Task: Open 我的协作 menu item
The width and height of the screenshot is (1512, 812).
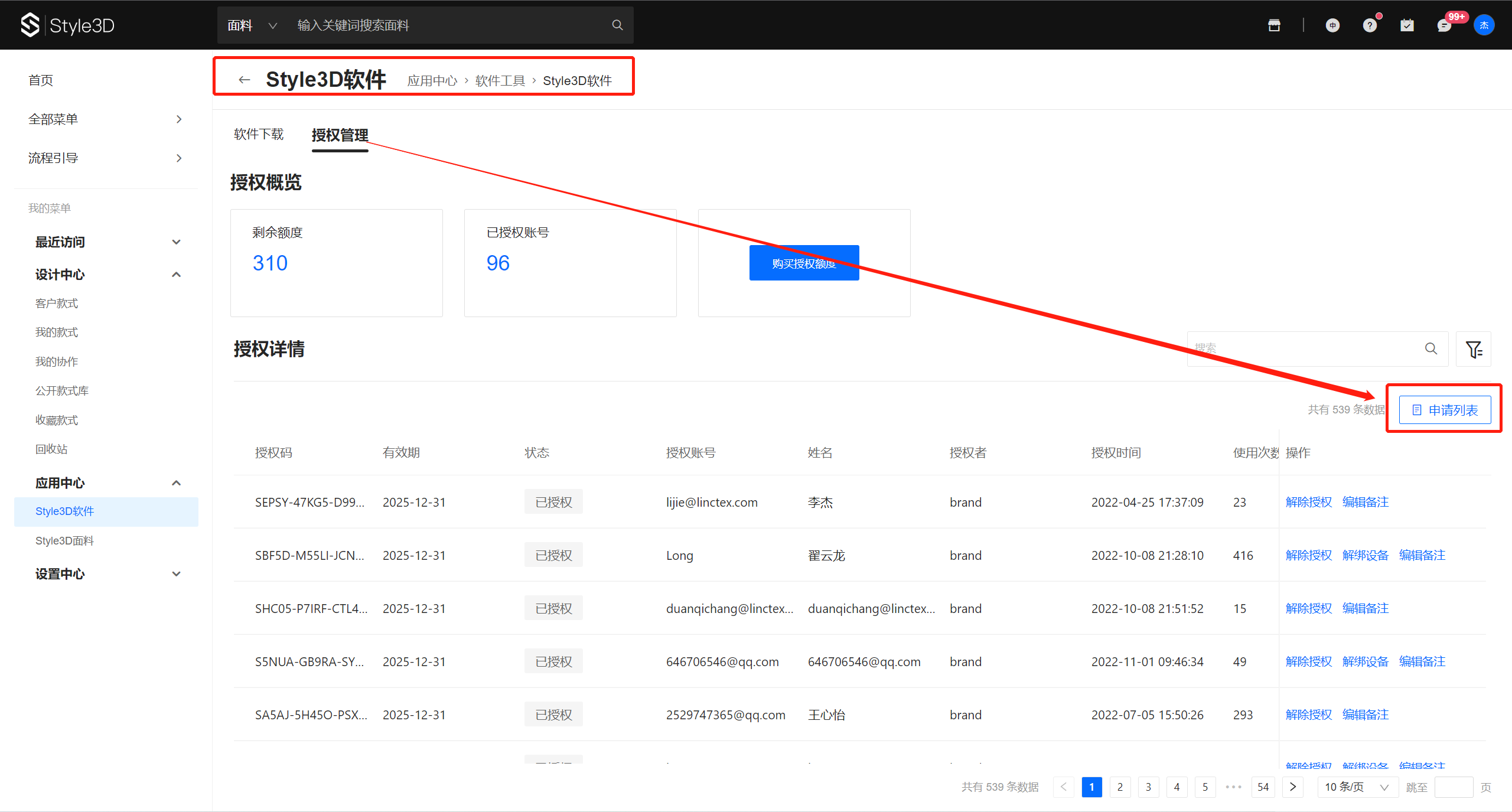Action: point(57,362)
